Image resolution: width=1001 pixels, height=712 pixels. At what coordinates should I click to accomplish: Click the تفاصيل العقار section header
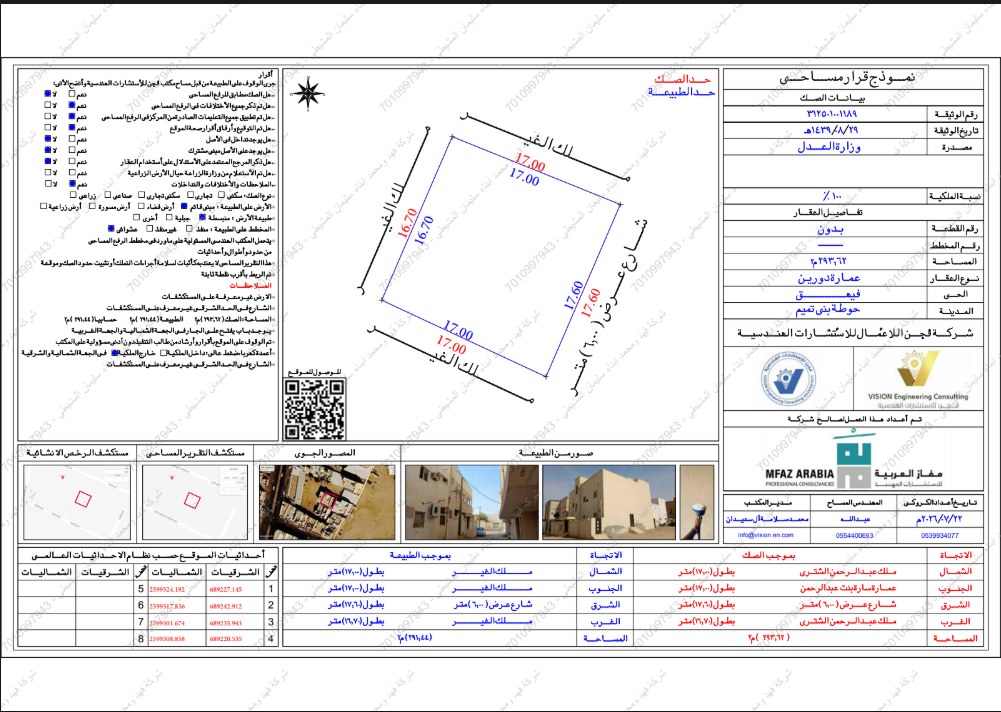coord(827,212)
